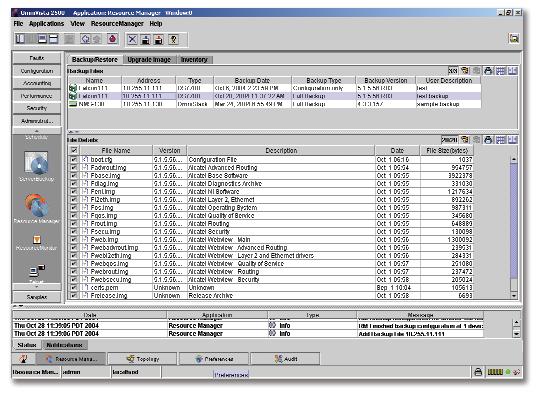Open the Resource Manager sidebar icon
Image resolution: width=537 pixels, height=395 pixels.
point(36,206)
